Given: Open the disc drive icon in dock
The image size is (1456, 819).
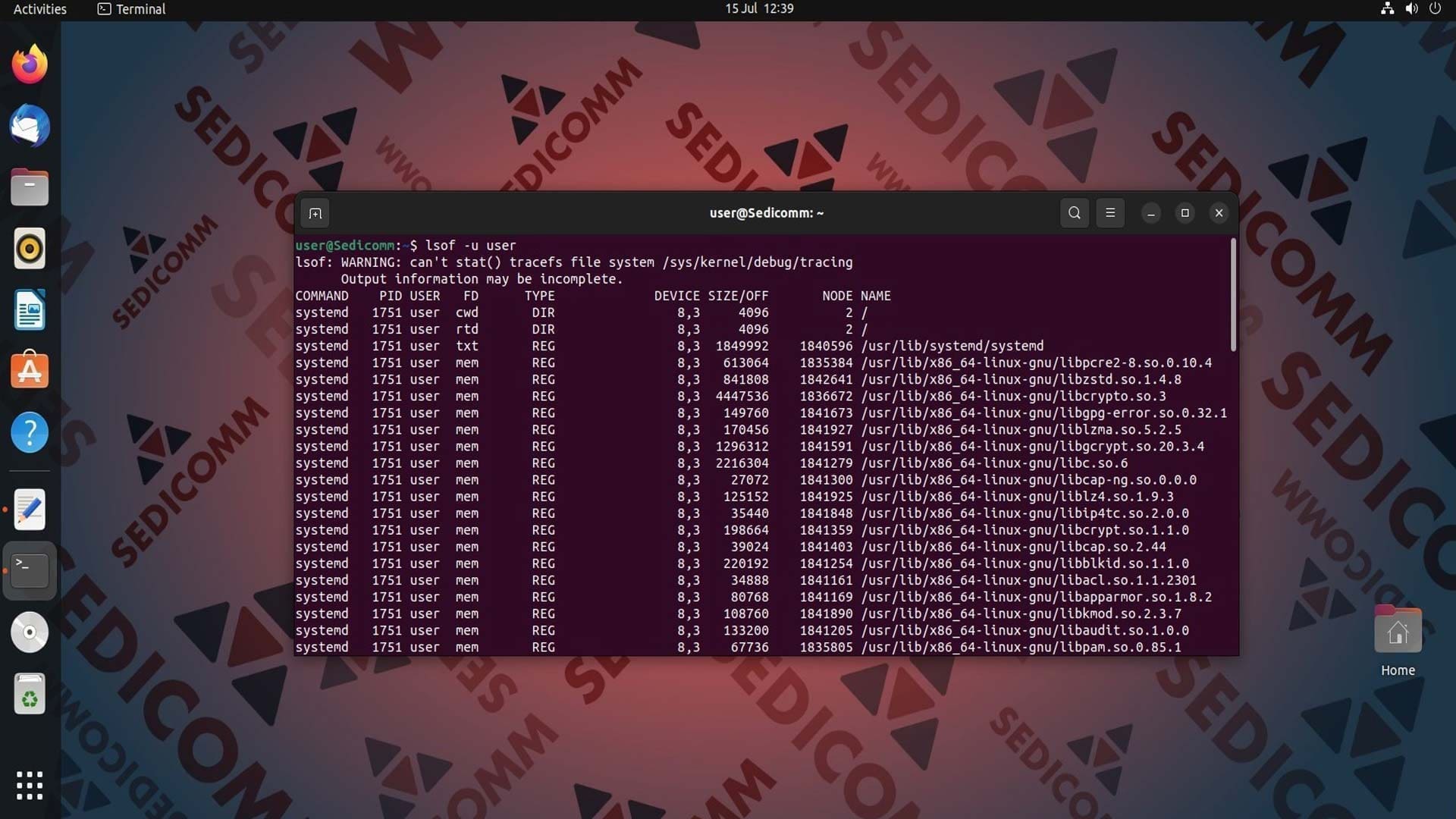Looking at the screenshot, I should click(30, 632).
